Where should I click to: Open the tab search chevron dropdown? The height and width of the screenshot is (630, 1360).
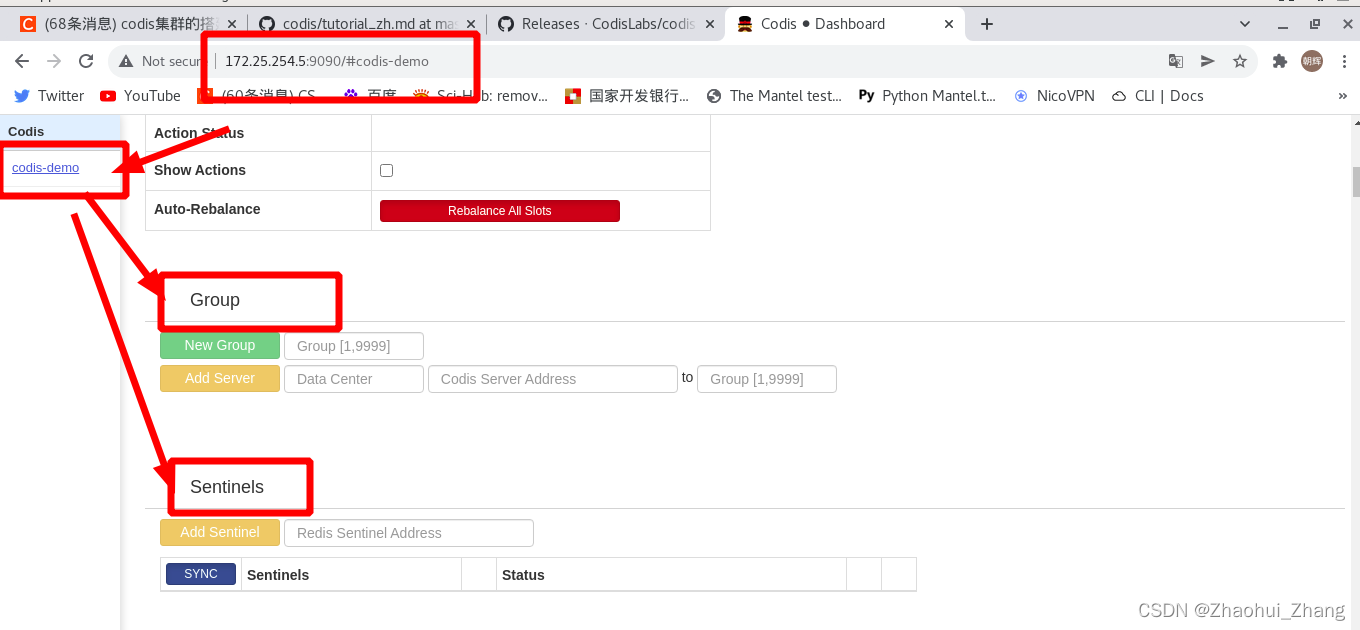[1244, 23]
